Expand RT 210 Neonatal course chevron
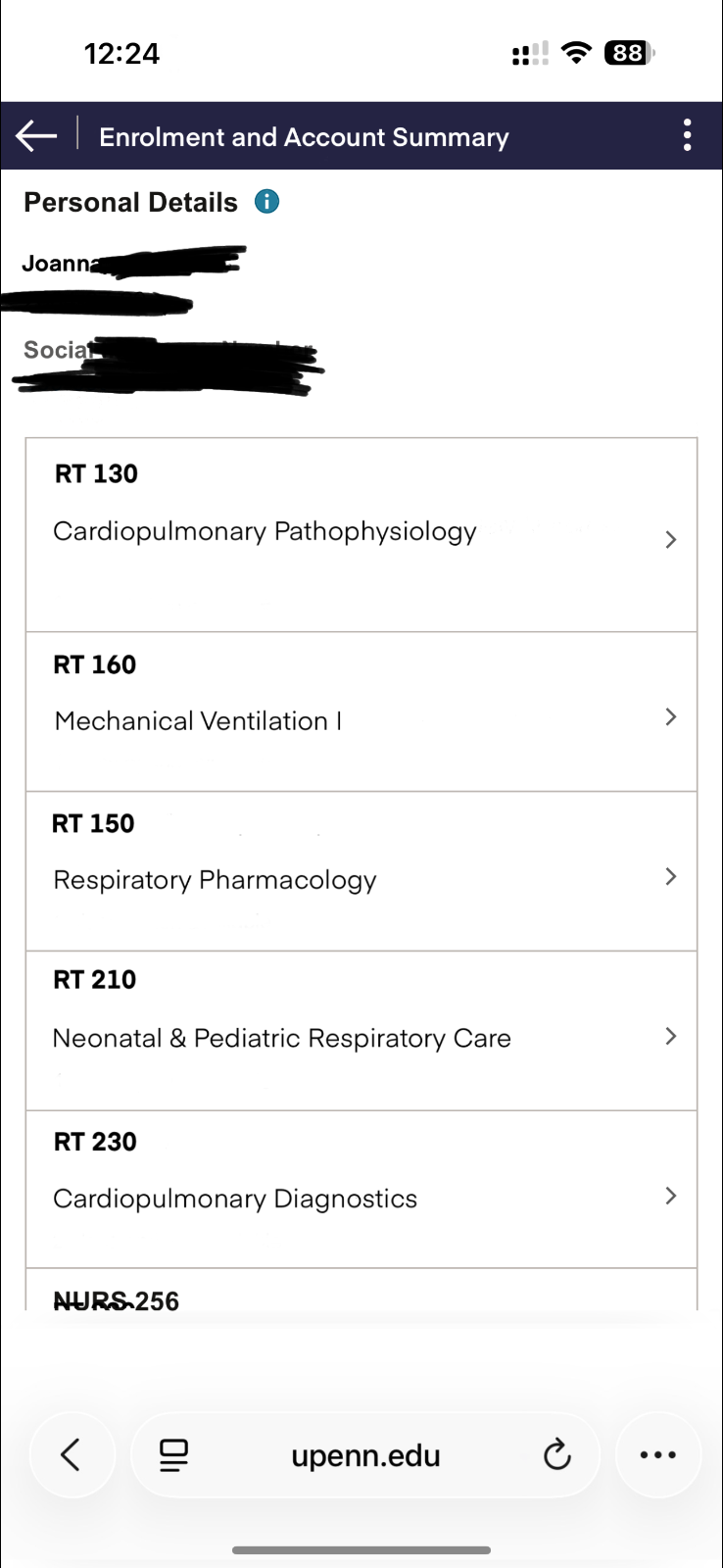 pos(671,1036)
